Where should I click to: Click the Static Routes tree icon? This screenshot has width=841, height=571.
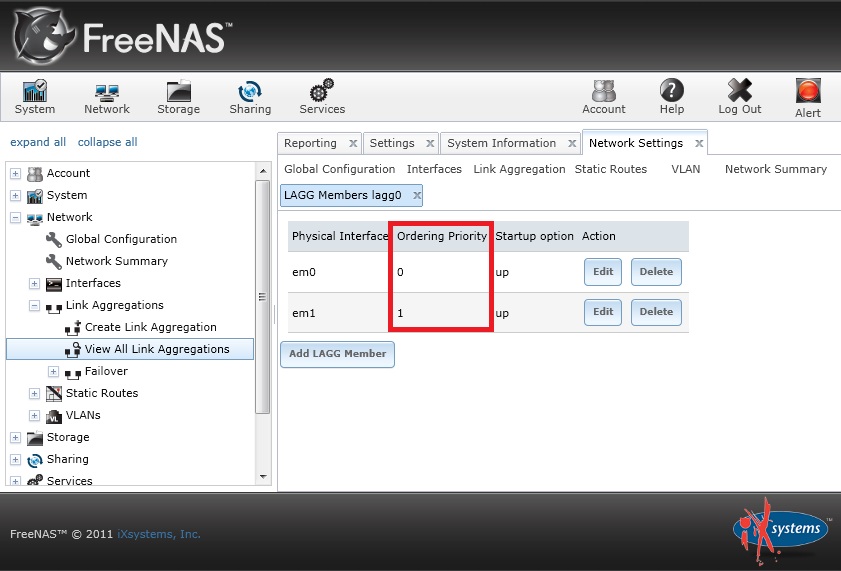(x=54, y=394)
